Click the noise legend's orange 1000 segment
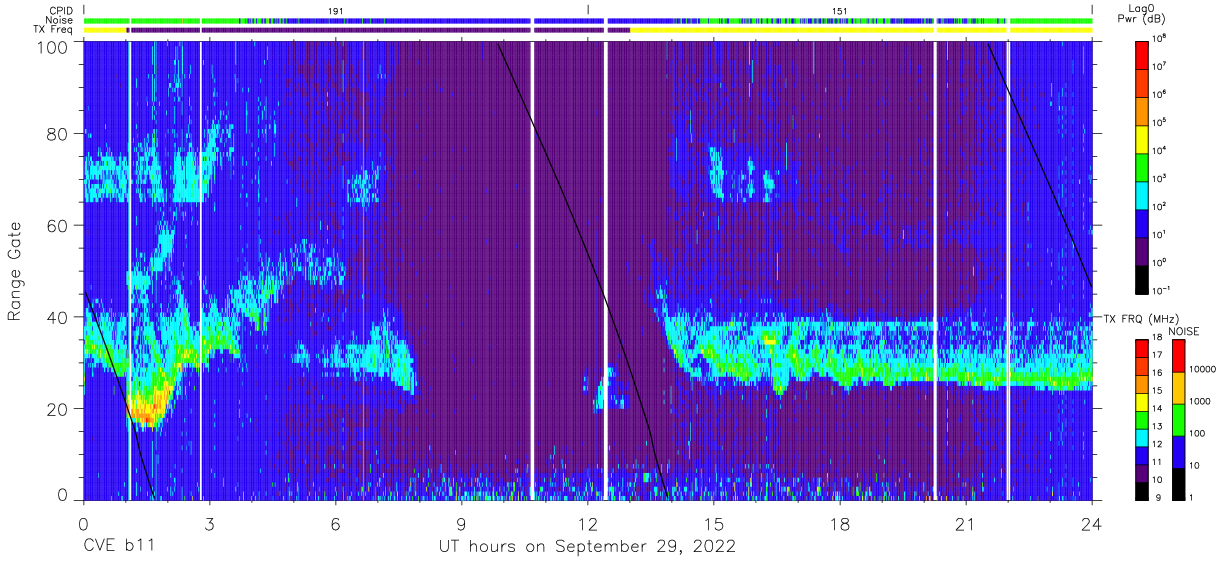The height and width of the screenshot is (567, 1228). point(1178,388)
